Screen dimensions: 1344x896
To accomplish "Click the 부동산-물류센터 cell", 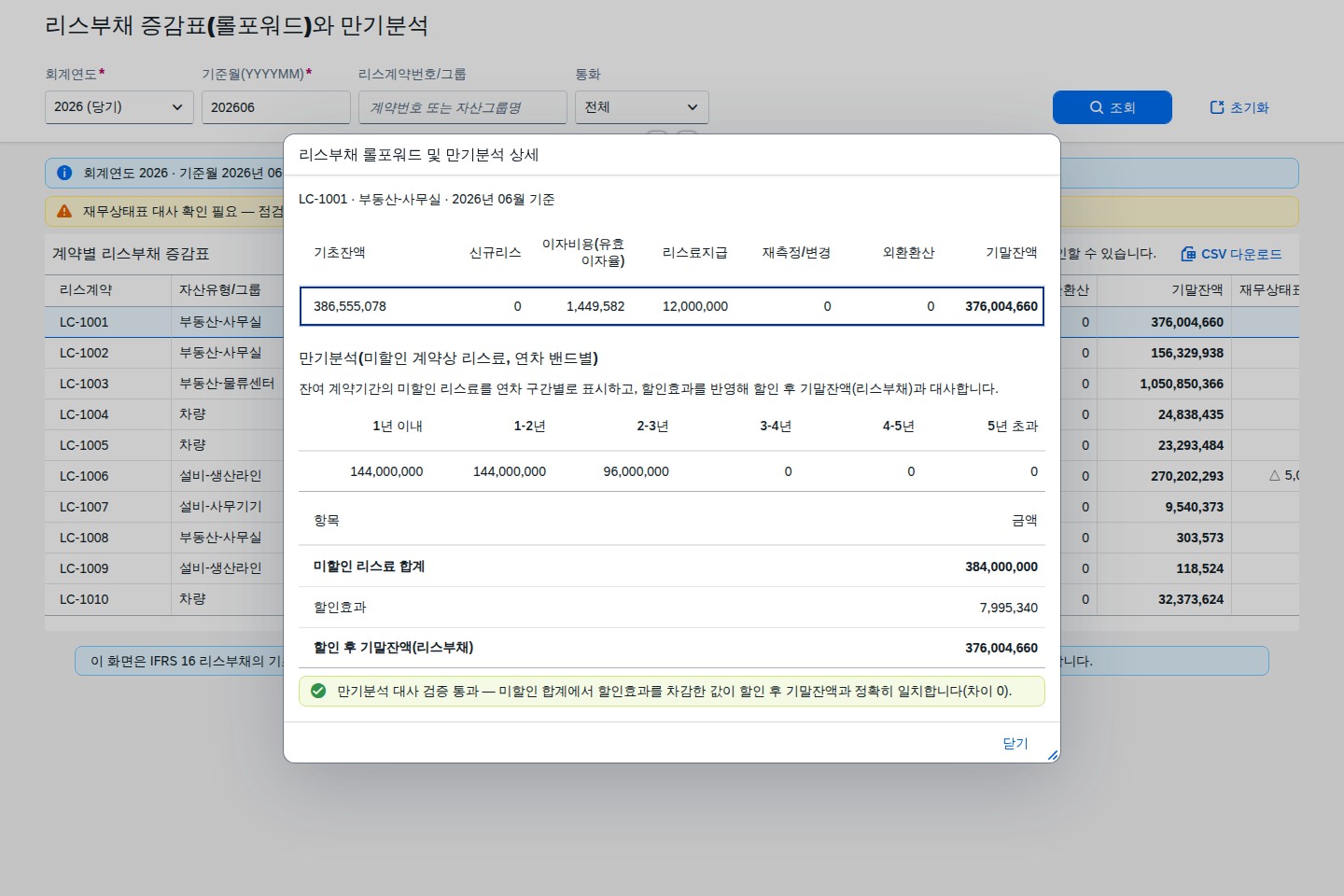I will coord(227,384).
